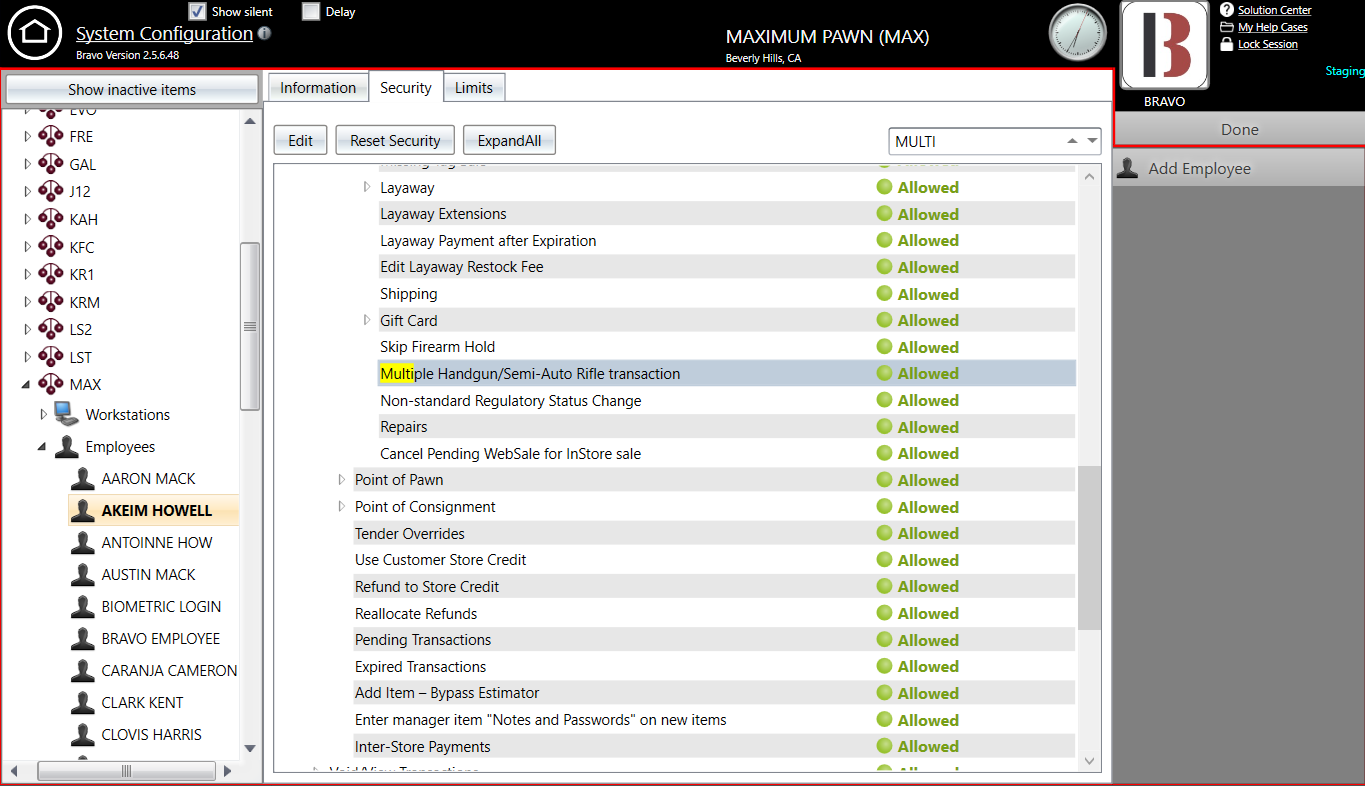Uncheck the Show silent checkbox
The height and width of the screenshot is (786, 1365).
click(x=197, y=11)
